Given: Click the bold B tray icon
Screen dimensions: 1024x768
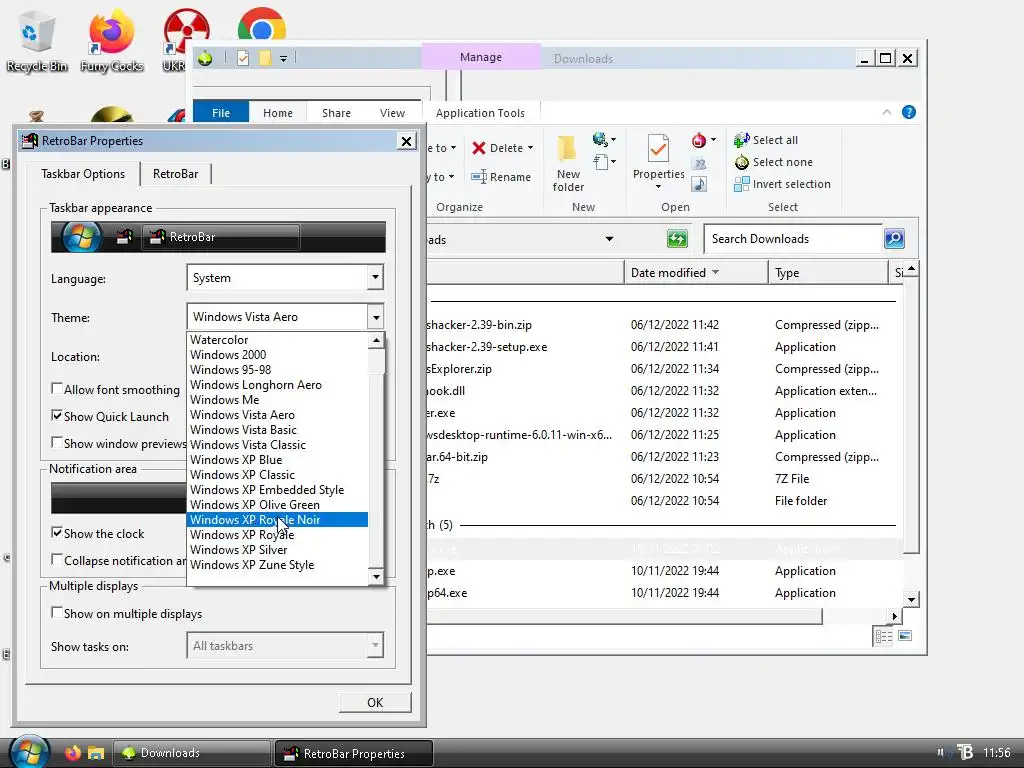Looking at the screenshot, I should point(965,752).
